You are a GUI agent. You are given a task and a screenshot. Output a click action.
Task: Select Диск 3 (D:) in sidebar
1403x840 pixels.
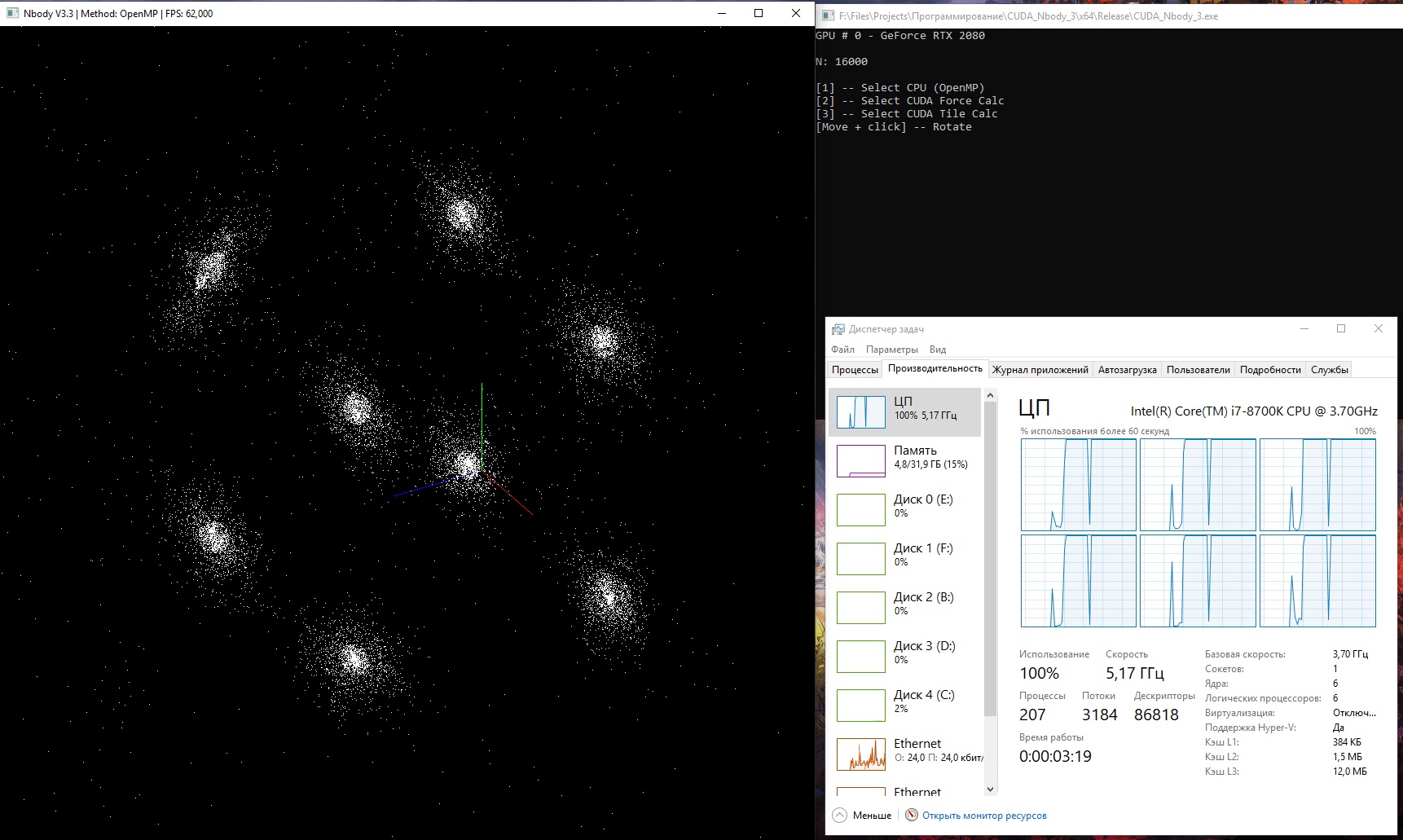pos(904,656)
